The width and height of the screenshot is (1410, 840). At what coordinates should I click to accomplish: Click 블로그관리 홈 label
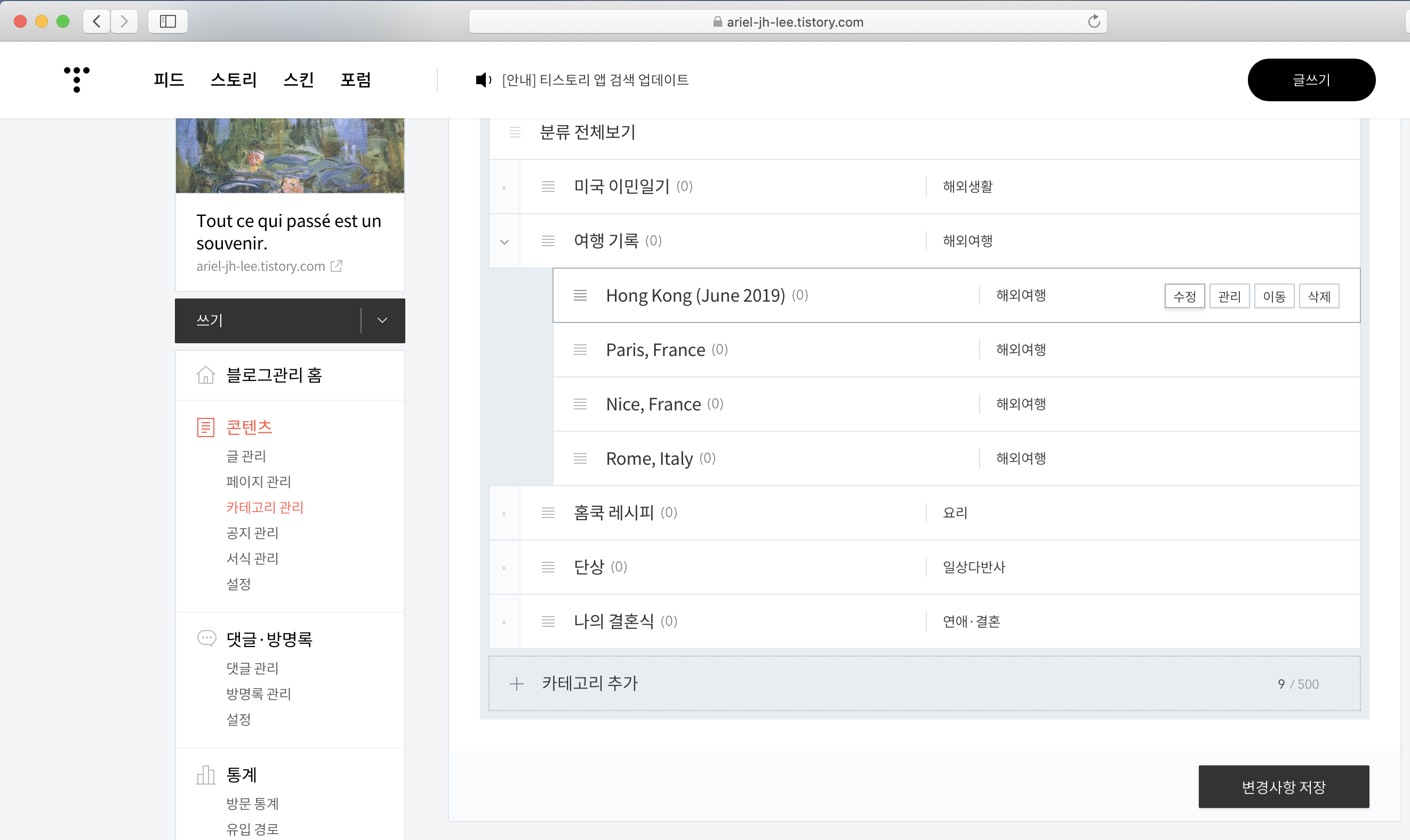click(x=274, y=375)
